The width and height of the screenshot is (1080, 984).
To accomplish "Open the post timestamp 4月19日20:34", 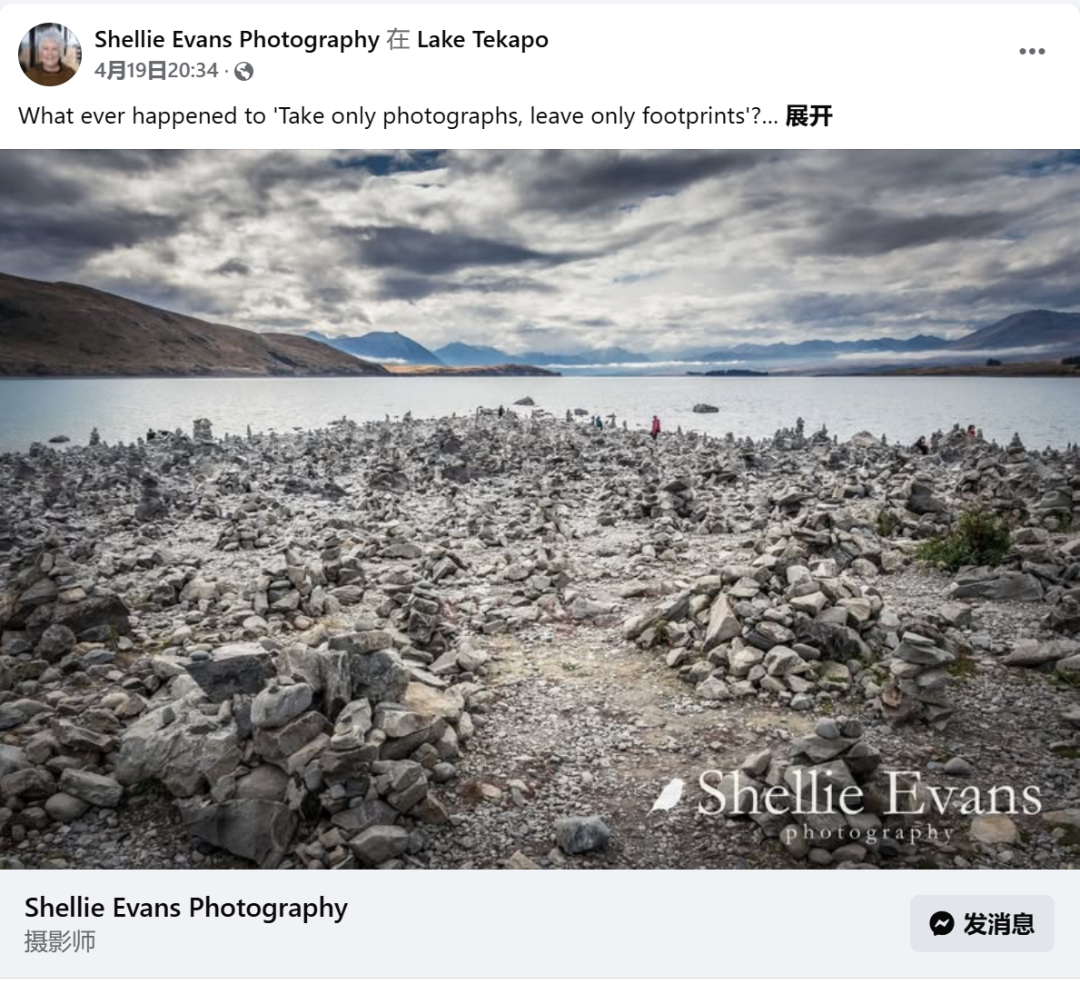I will pyautogui.click(x=156, y=70).
